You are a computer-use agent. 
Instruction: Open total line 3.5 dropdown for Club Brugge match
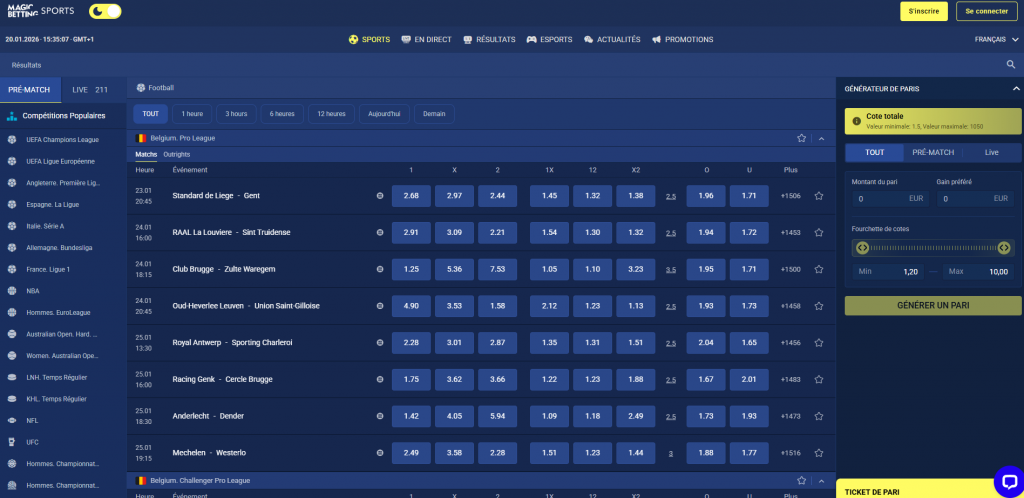coord(671,270)
